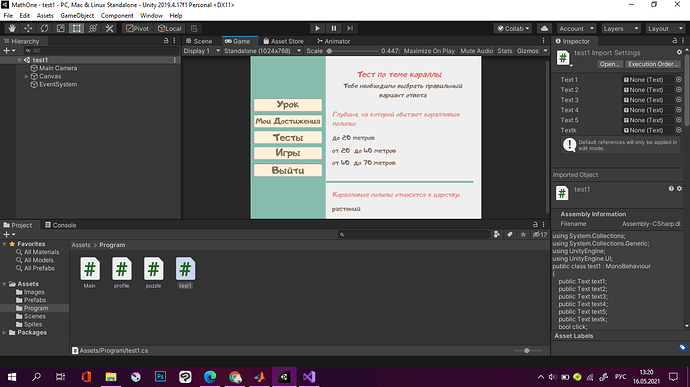Image resolution: width=690 pixels, height=387 pixels.
Task: Select the Rect Transform tool
Action: 77,29
